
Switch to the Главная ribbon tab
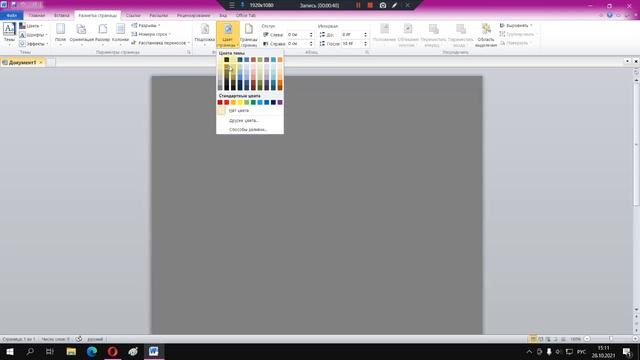[x=37, y=16]
